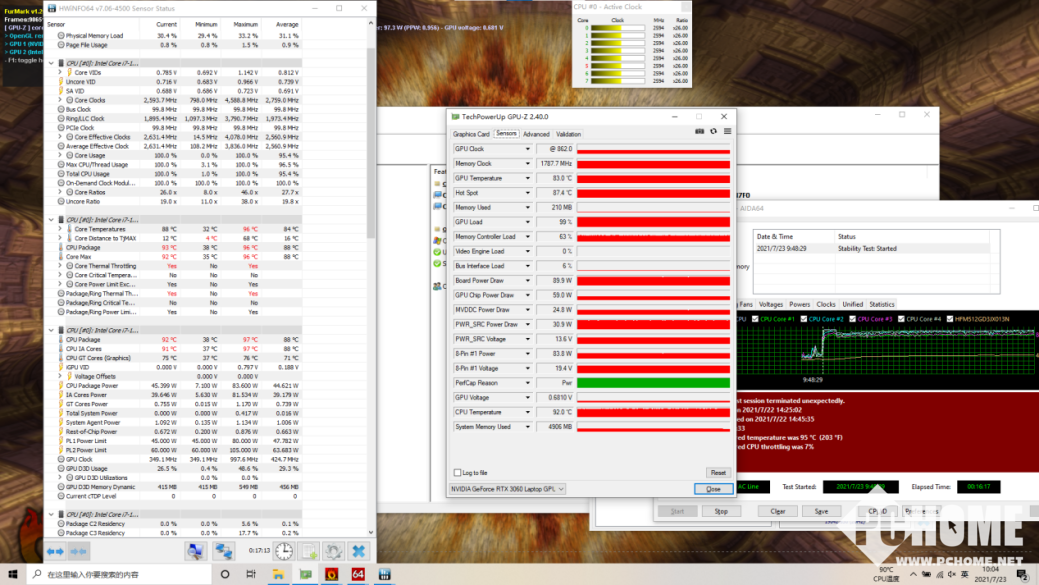Click HWiNFO shrink columns arrows icon
This screenshot has width=1039, height=585.
tap(78, 551)
